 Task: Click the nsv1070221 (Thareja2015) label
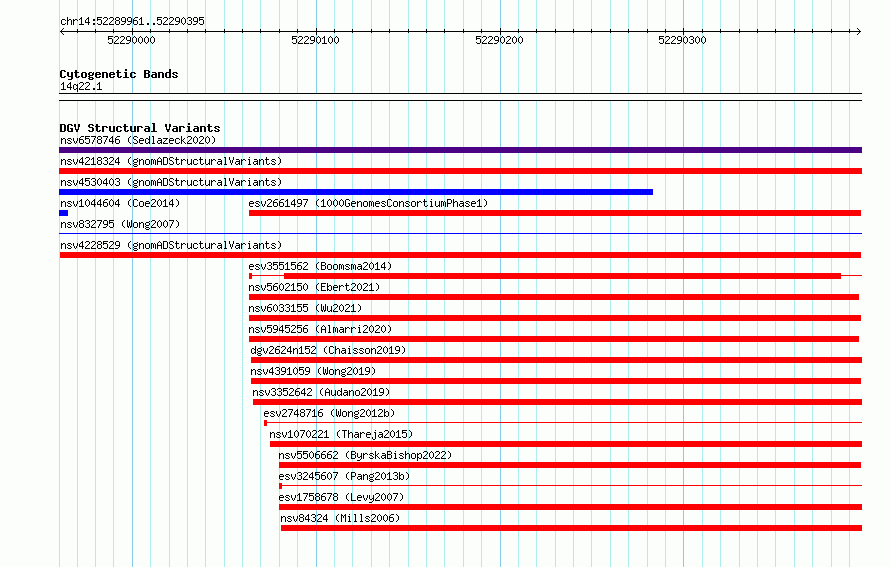[341, 434]
